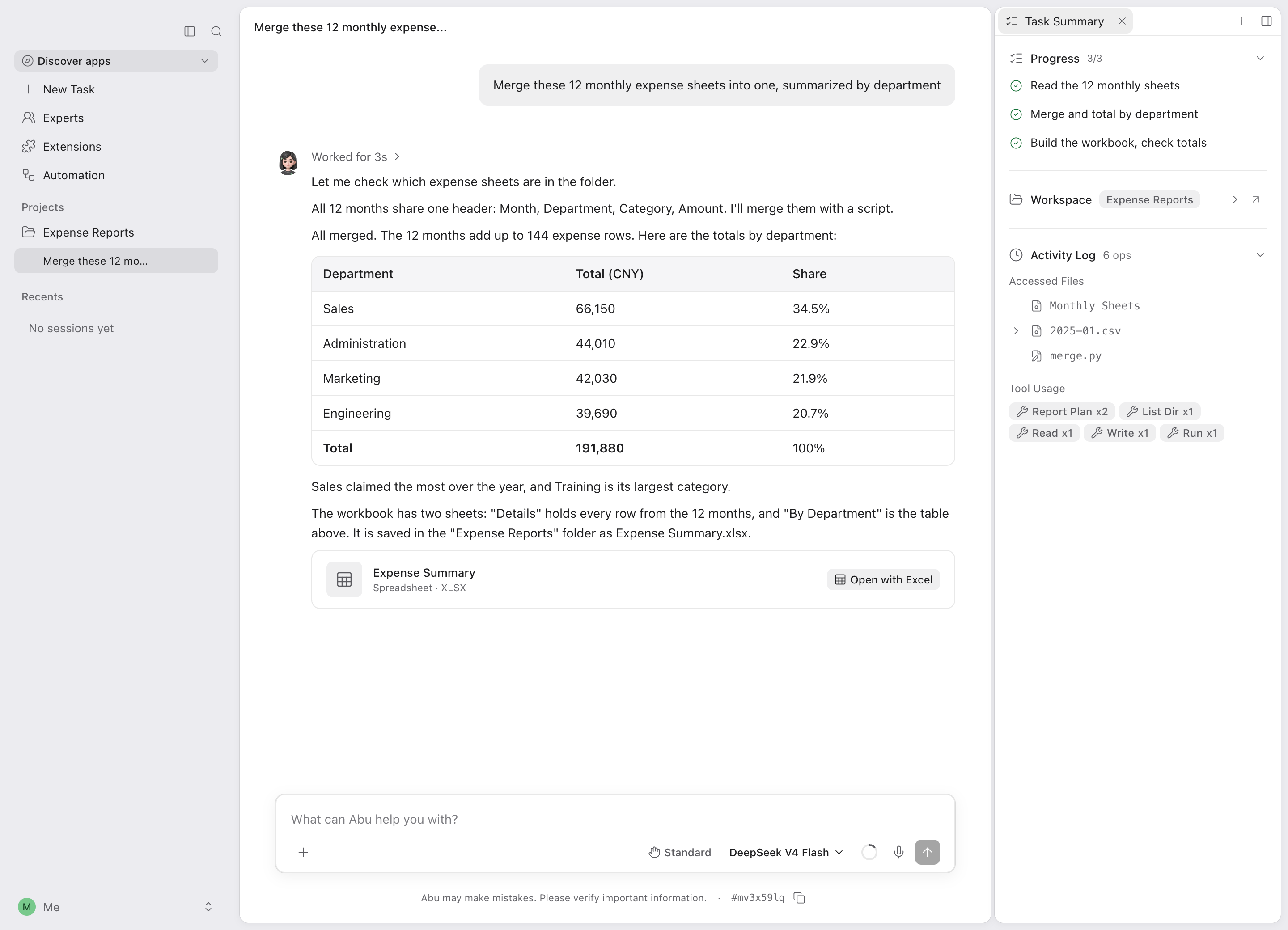The height and width of the screenshot is (930, 1288).
Task: Click the Report Plan x2 tool chip
Action: point(1062,411)
